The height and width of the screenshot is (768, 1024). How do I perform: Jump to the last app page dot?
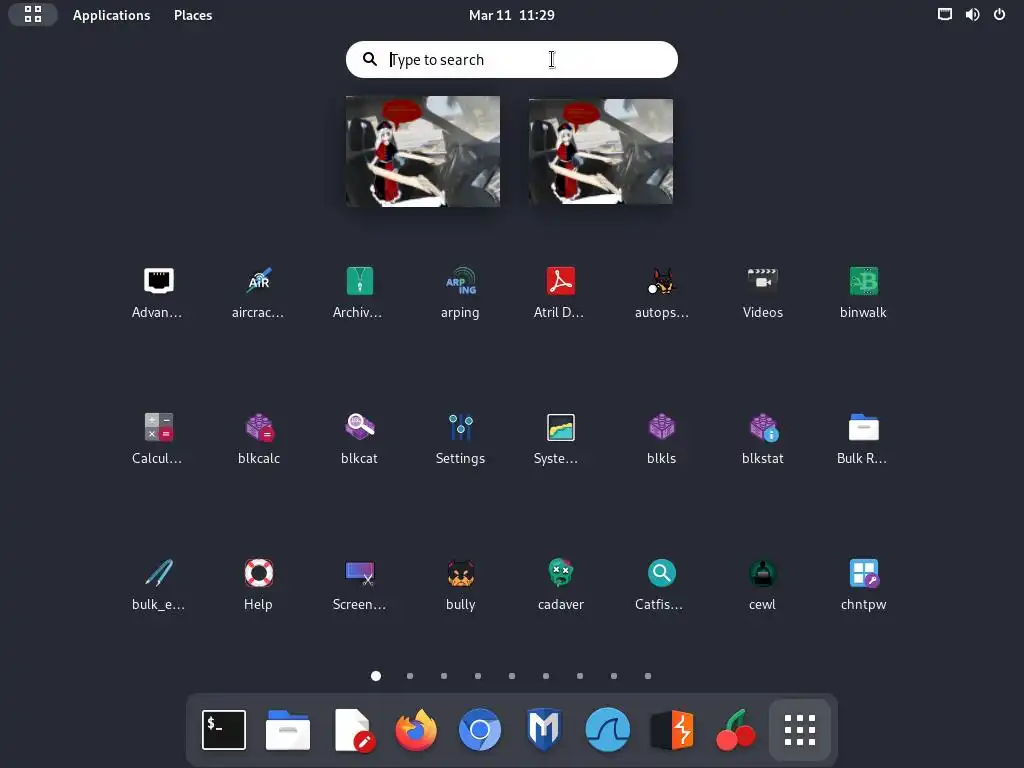(648, 676)
